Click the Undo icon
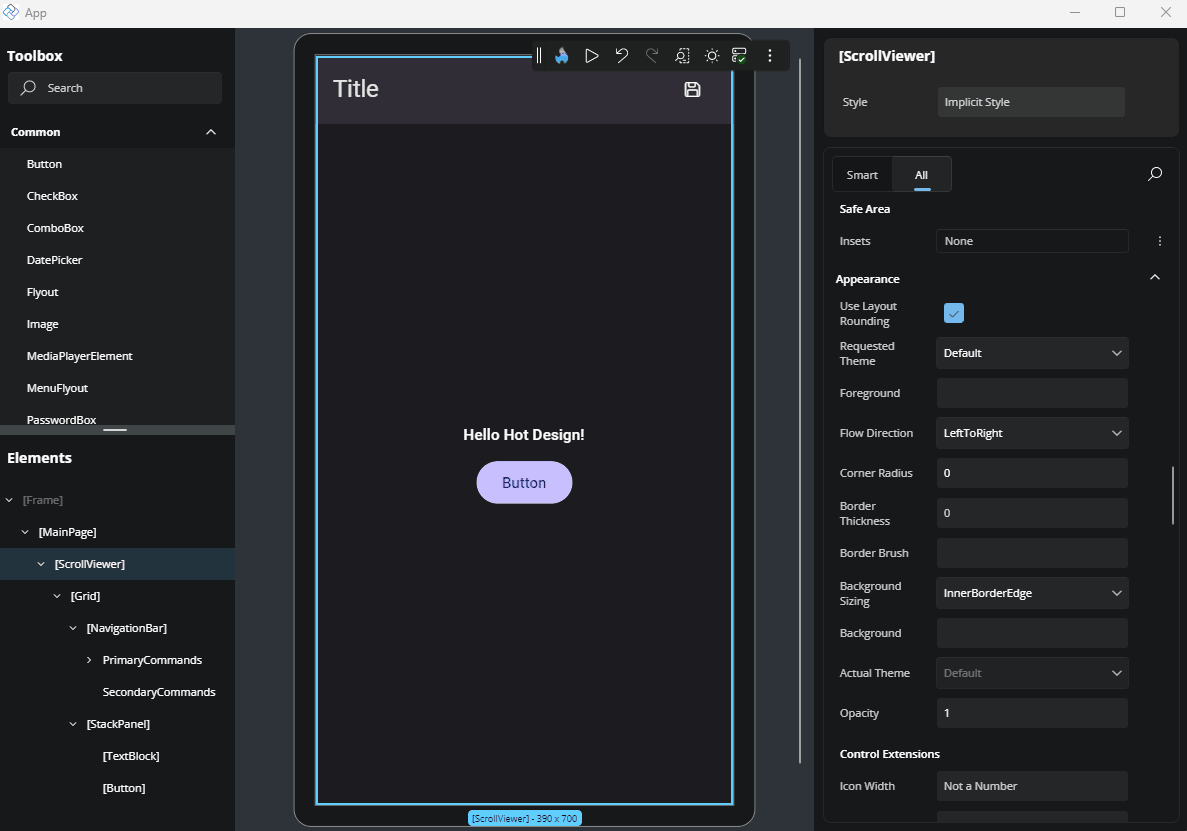 pyautogui.click(x=621, y=55)
